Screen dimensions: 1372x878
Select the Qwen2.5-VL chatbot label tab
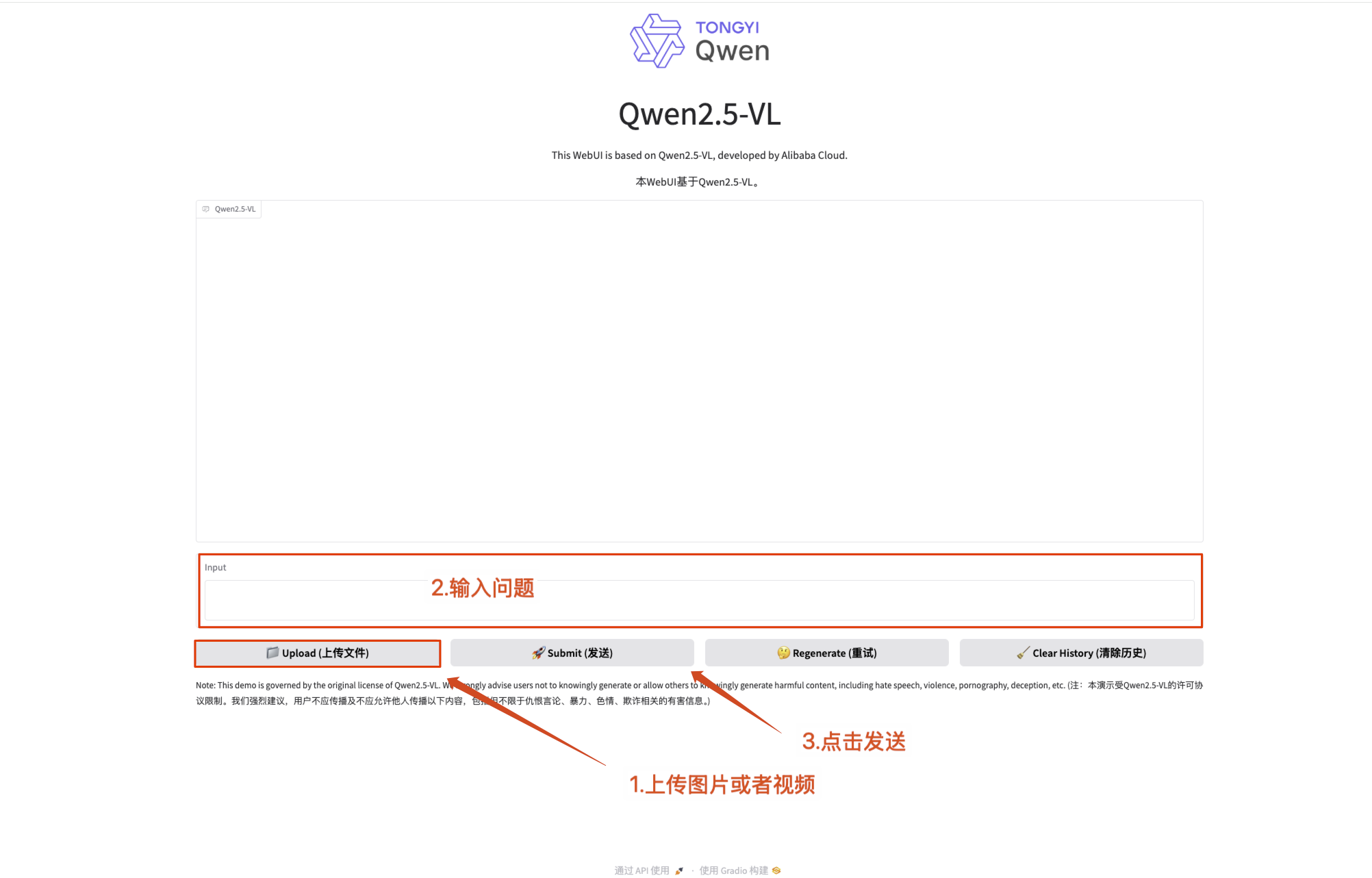[235, 210]
